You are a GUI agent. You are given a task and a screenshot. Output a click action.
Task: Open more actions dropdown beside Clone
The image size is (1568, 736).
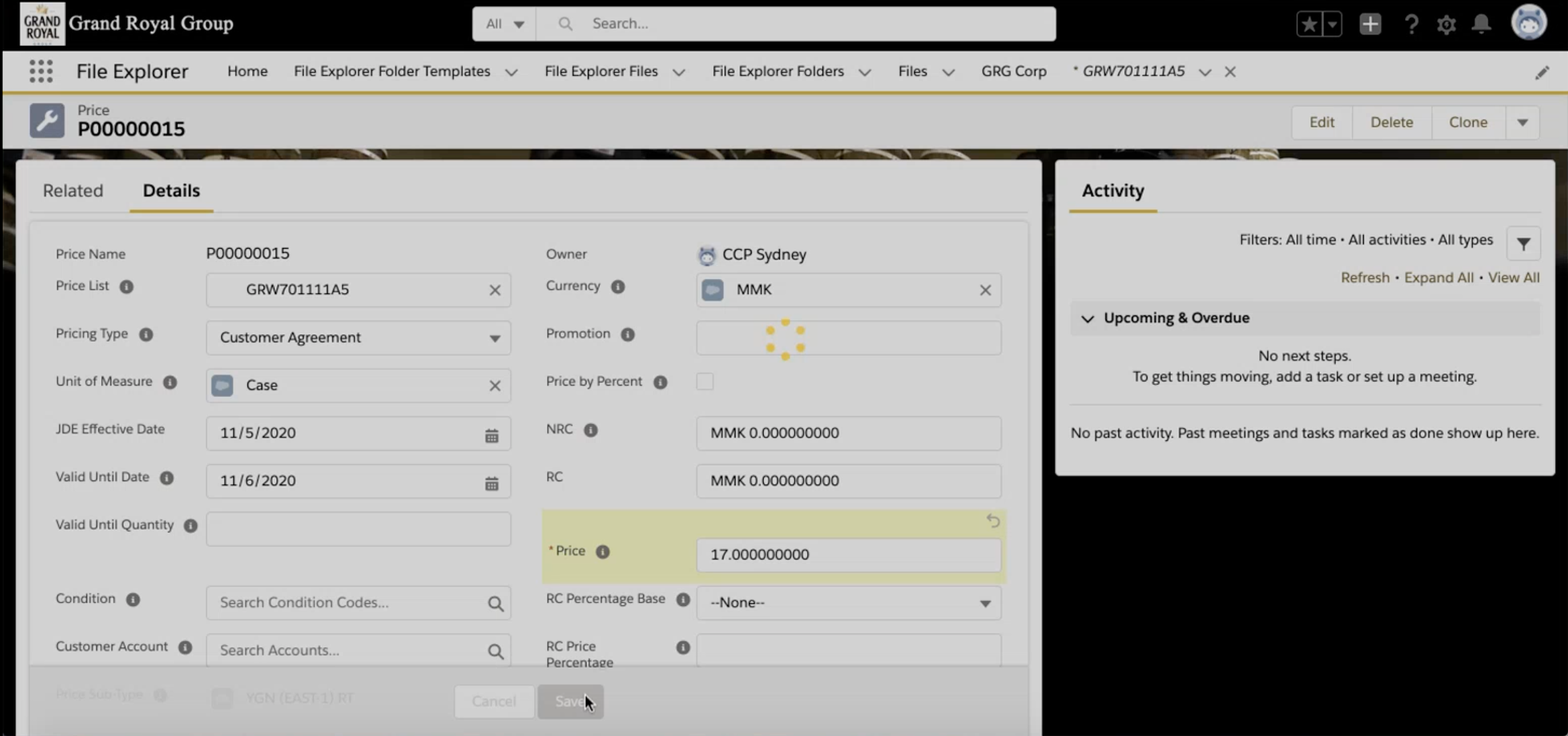point(1522,123)
